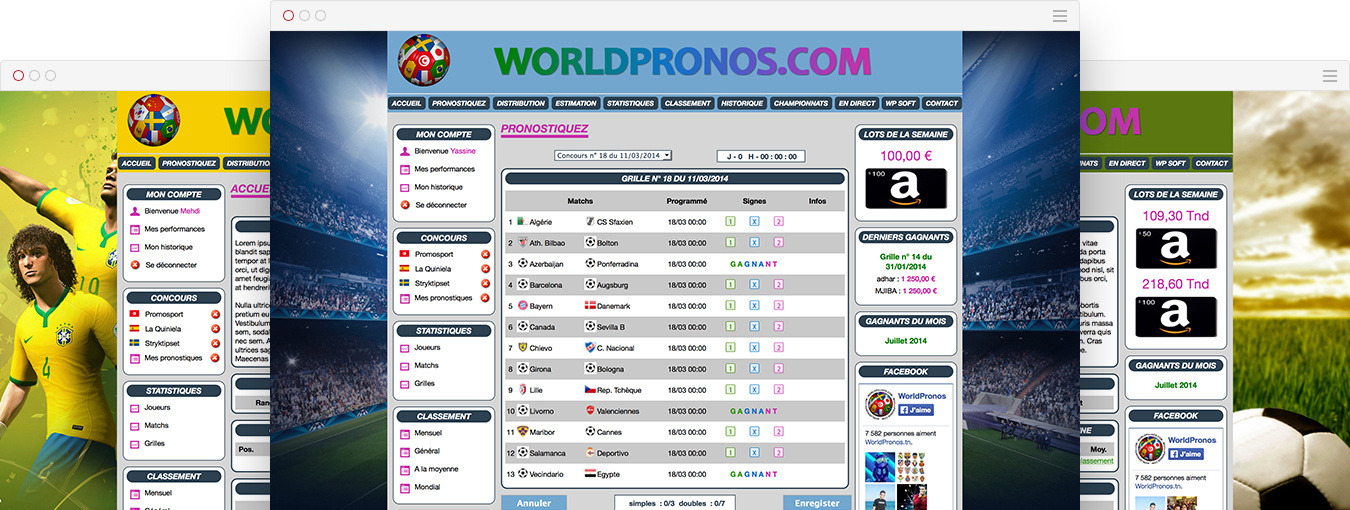The height and width of the screenshot is (510, 1350).
Task: Pick sign 2 for Chievo vs C. Nacional
Action: 778,348
